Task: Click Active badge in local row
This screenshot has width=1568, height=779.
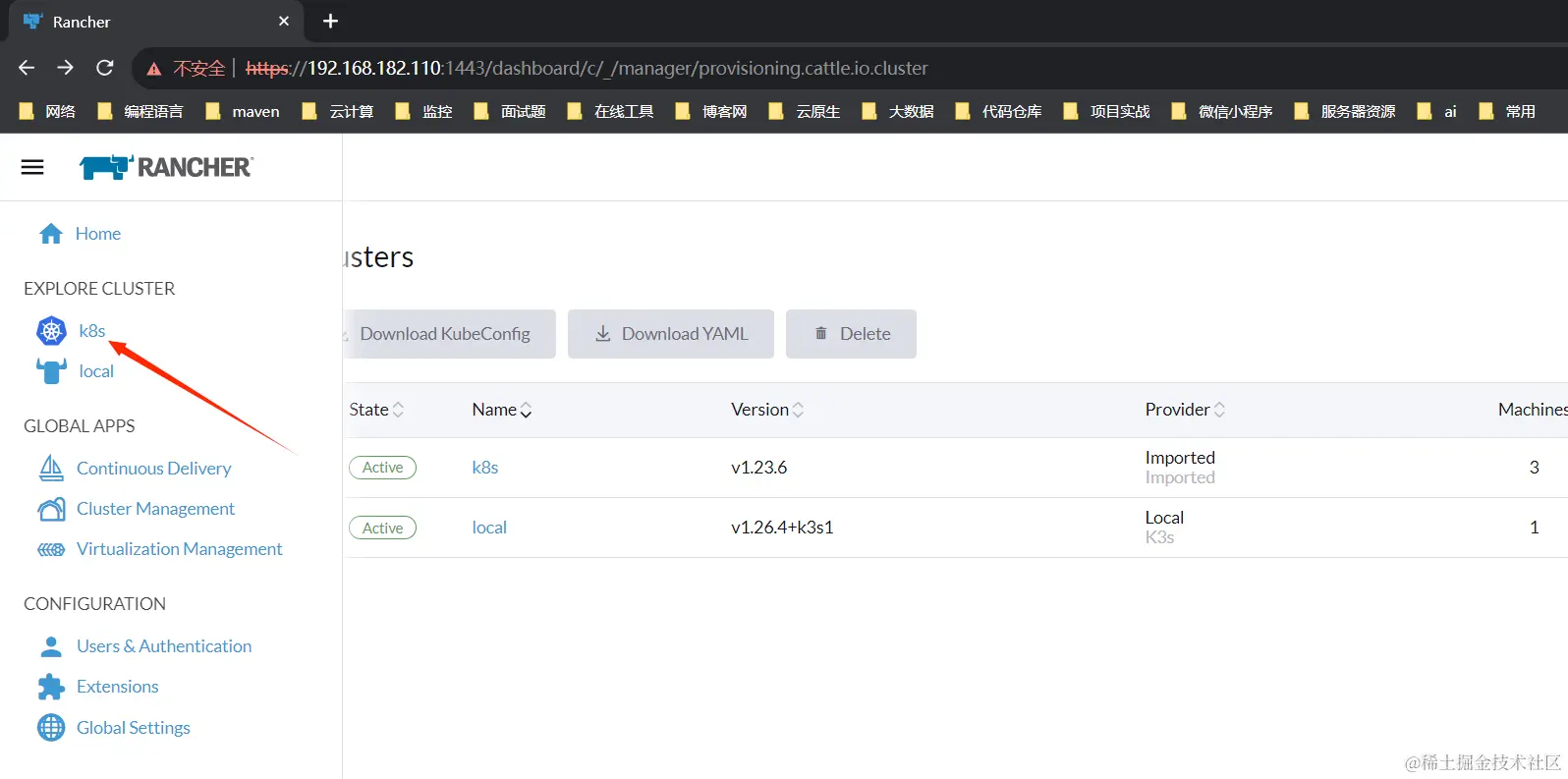Action: click(383, 528)
